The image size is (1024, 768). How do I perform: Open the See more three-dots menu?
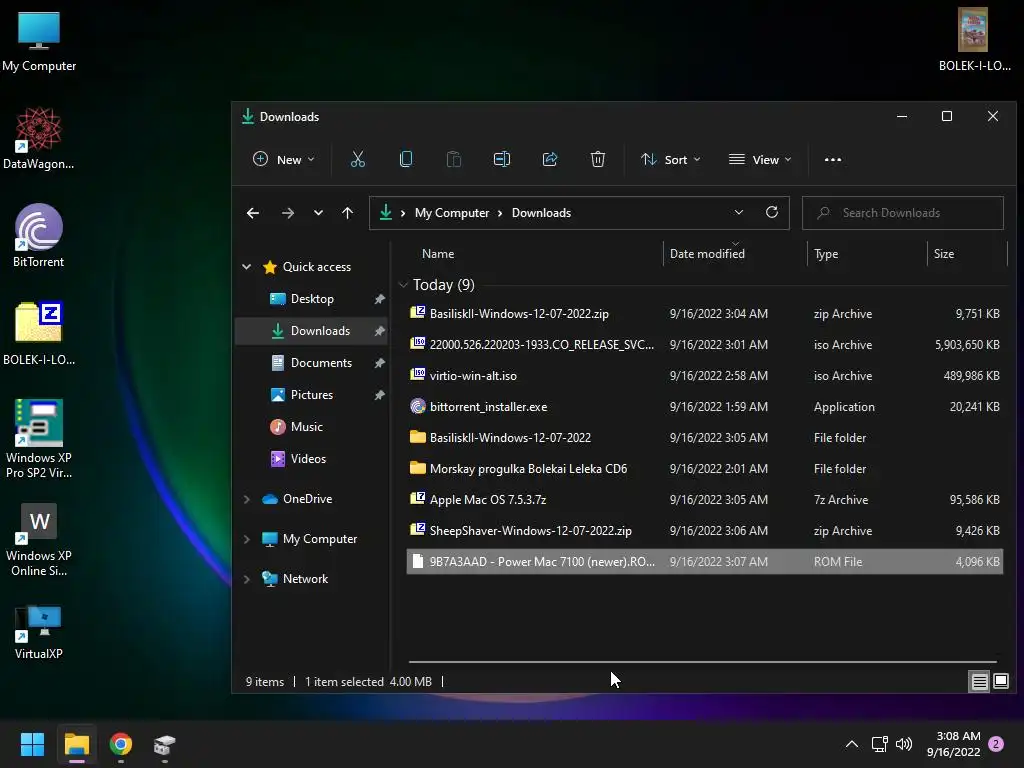coord(833,159)
